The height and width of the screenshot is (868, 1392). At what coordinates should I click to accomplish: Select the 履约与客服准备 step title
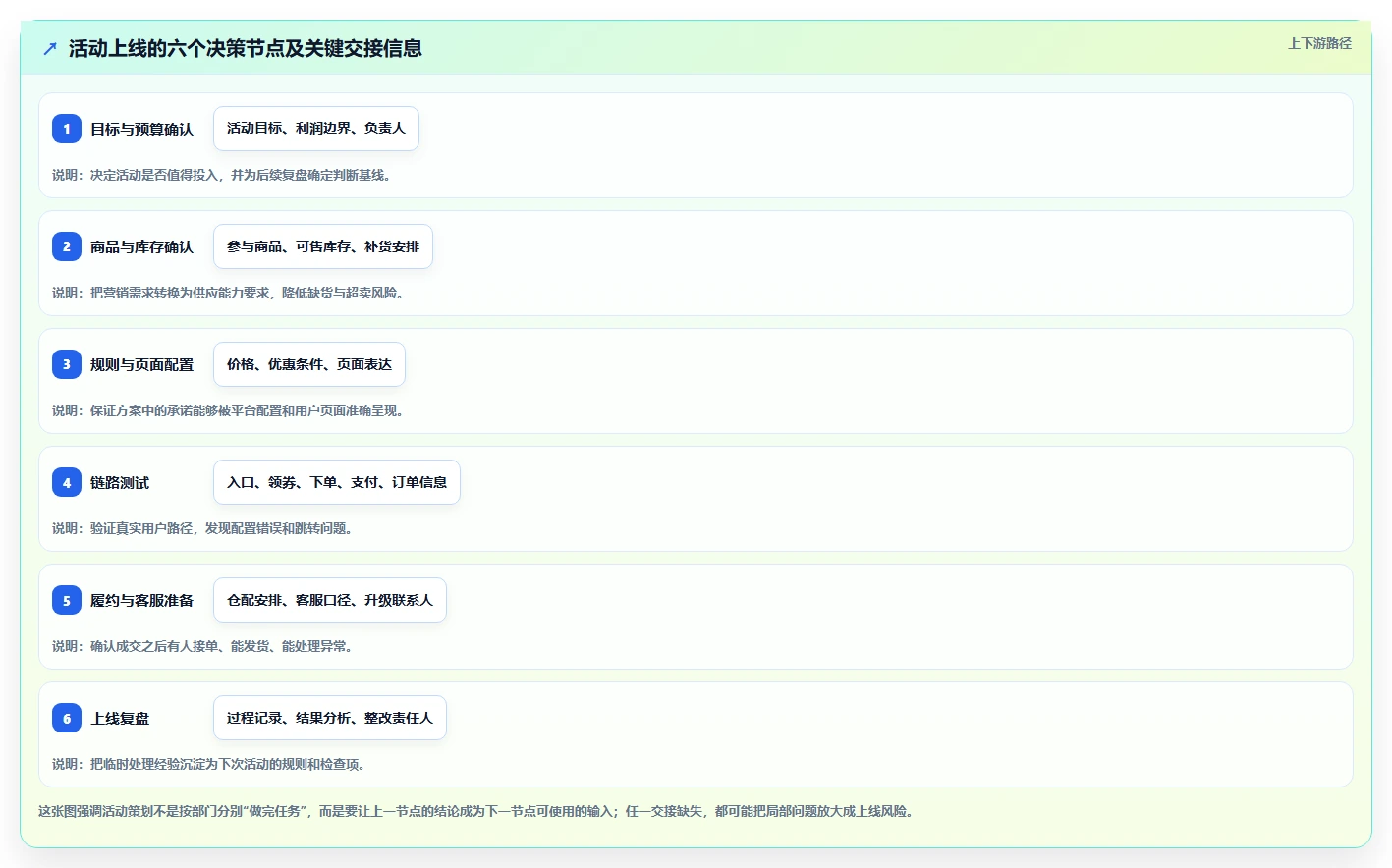coord(141,600)
